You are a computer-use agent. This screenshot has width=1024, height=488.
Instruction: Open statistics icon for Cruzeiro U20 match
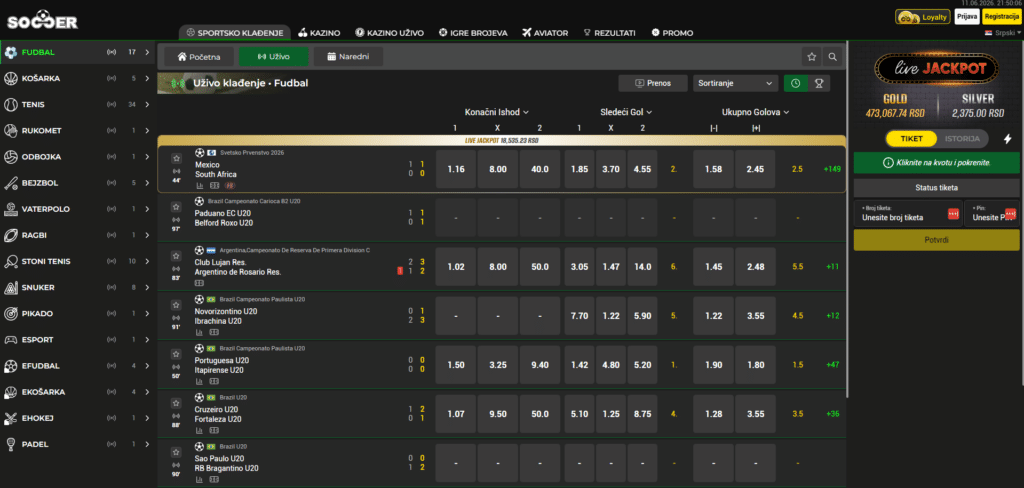[x=200, y=430]
